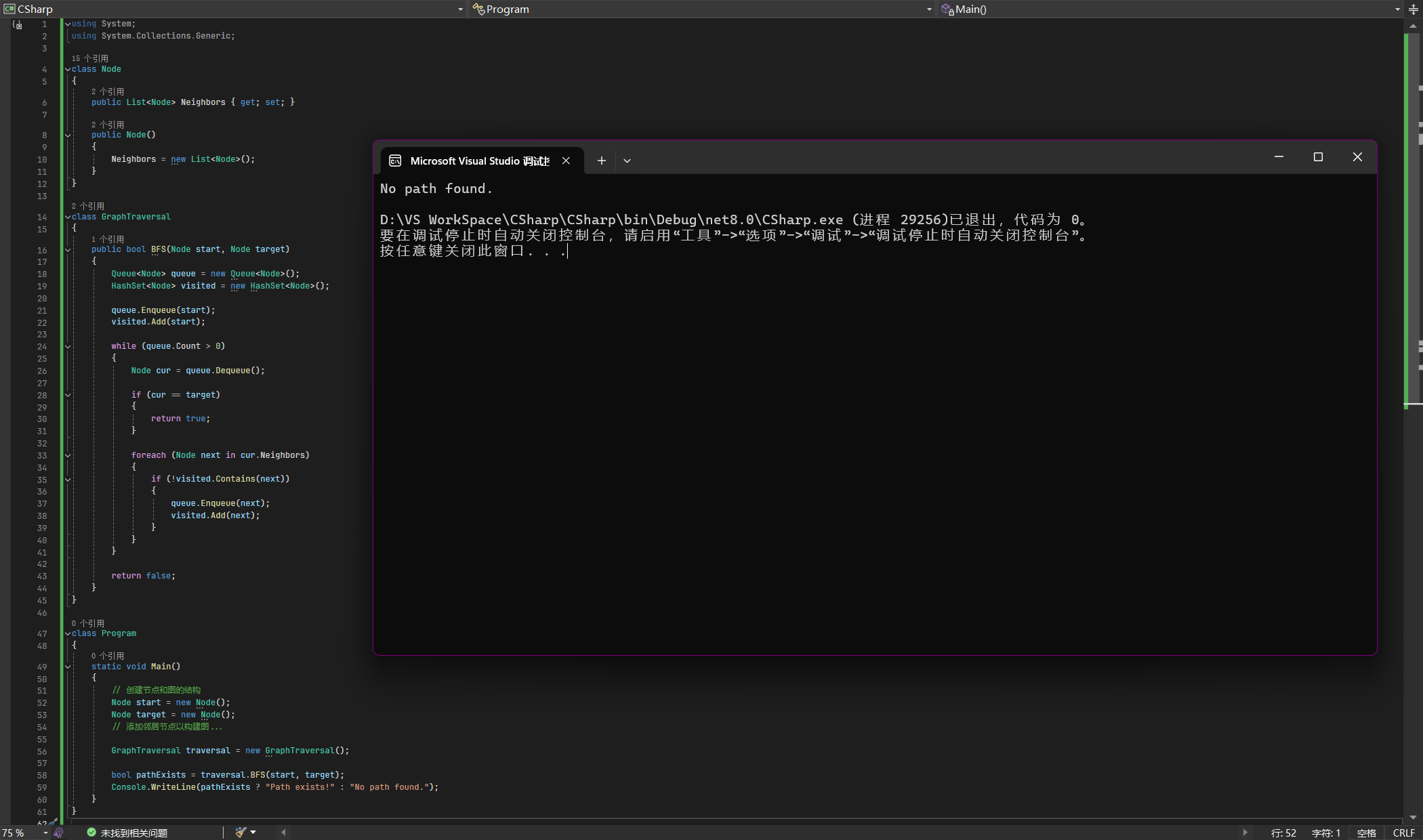Click the '2 个引用' link above Node() constructor

coord(108,125)
